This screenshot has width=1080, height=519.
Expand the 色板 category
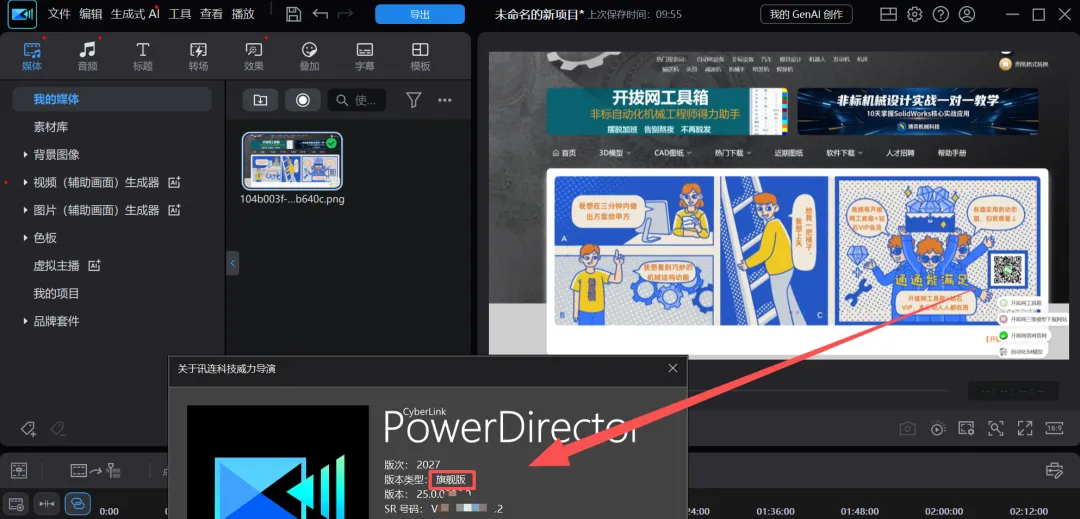click(x=25, y=238)
